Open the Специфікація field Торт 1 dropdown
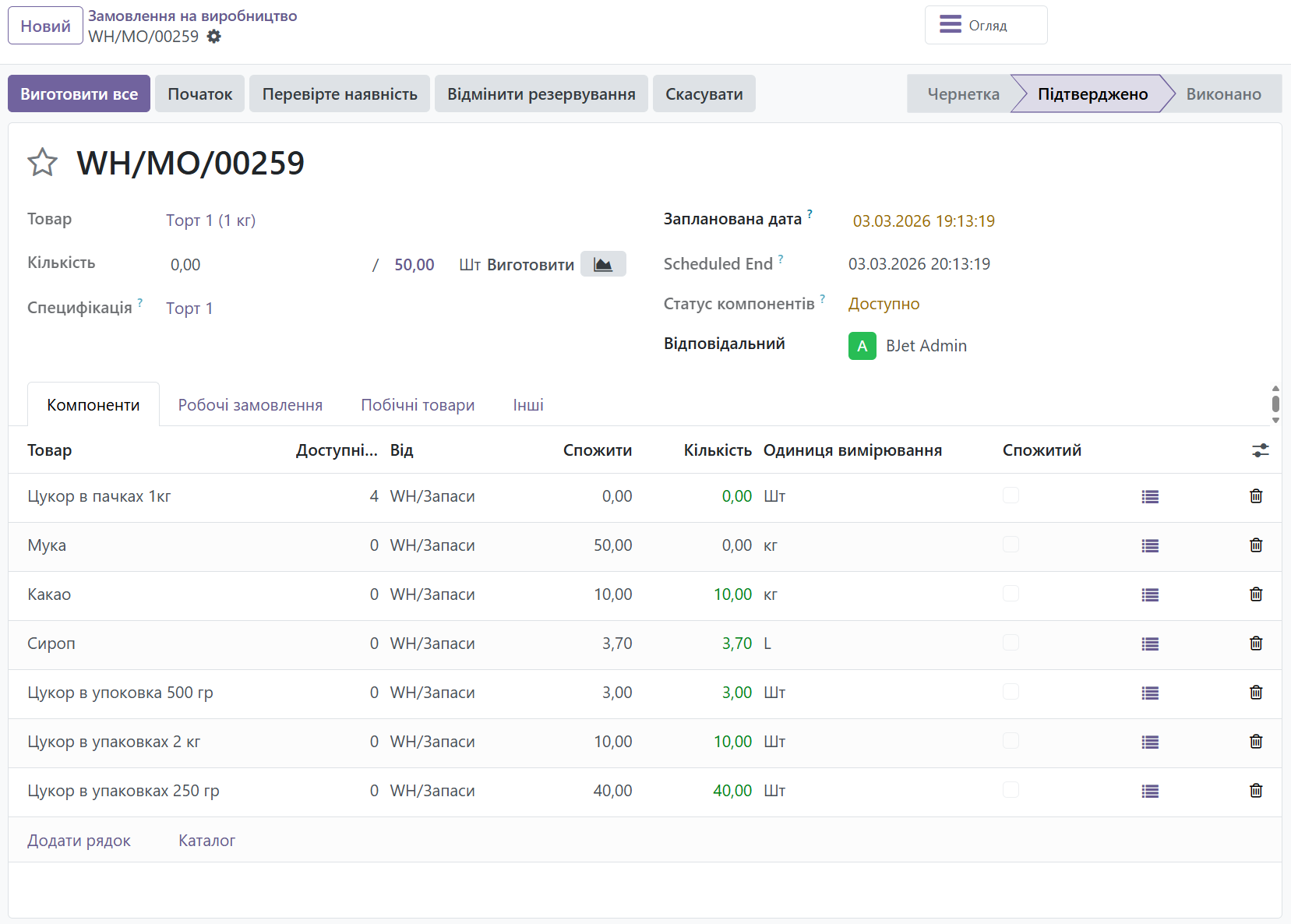Image resolution: width=1291 pixels, height=924 pixels. 189,309
